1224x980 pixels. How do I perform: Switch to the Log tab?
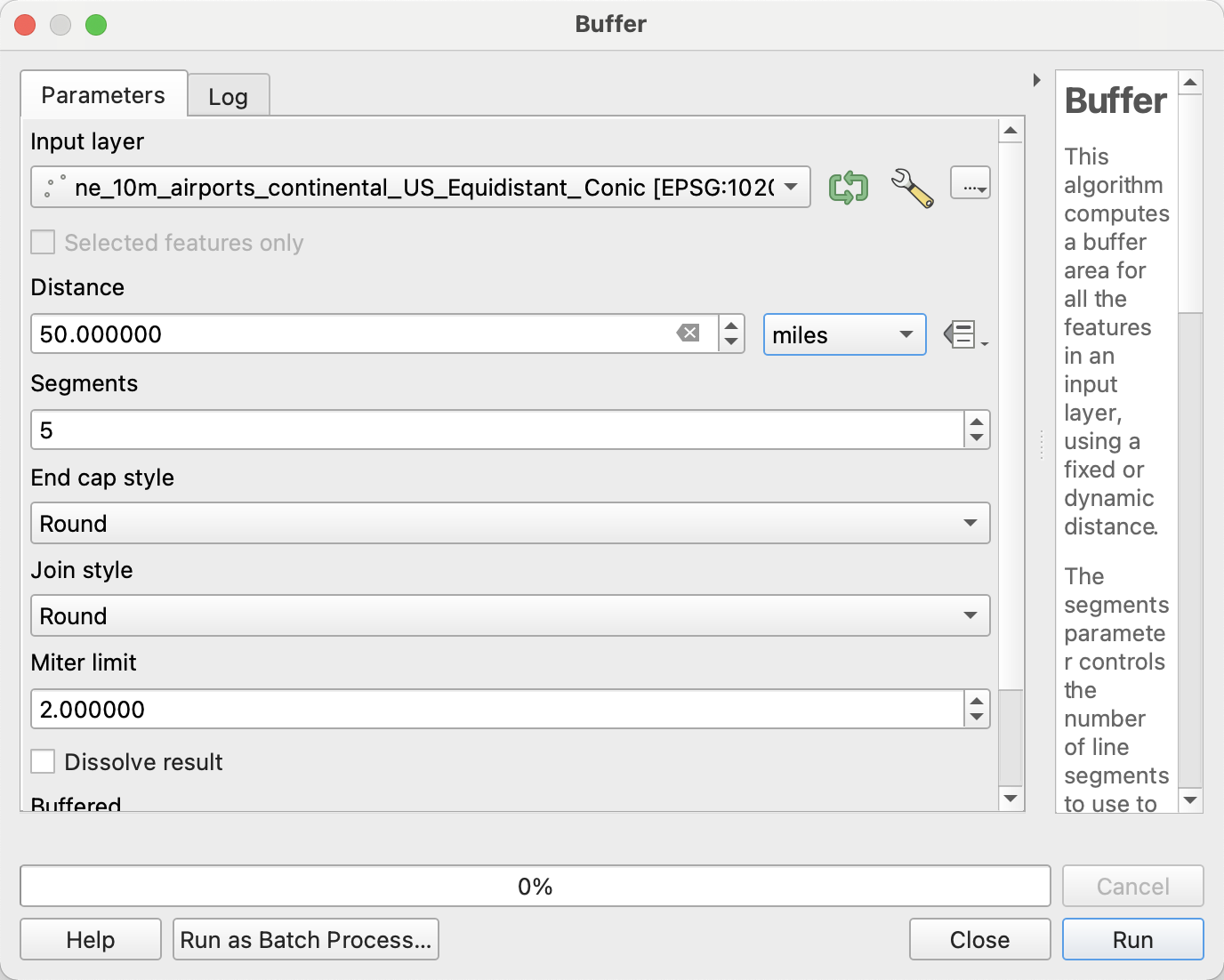tap(229, 95)
